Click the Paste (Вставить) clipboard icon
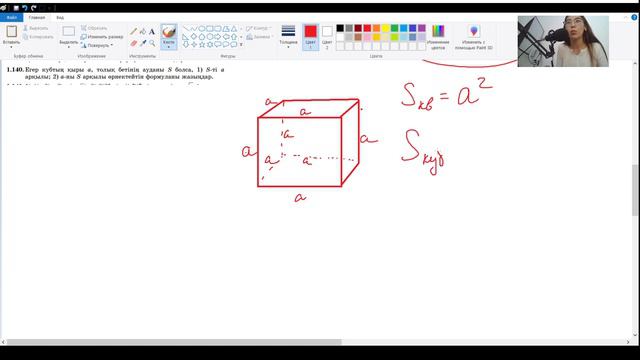The height and width of the screenshot is (360, 640). [11, 31]
